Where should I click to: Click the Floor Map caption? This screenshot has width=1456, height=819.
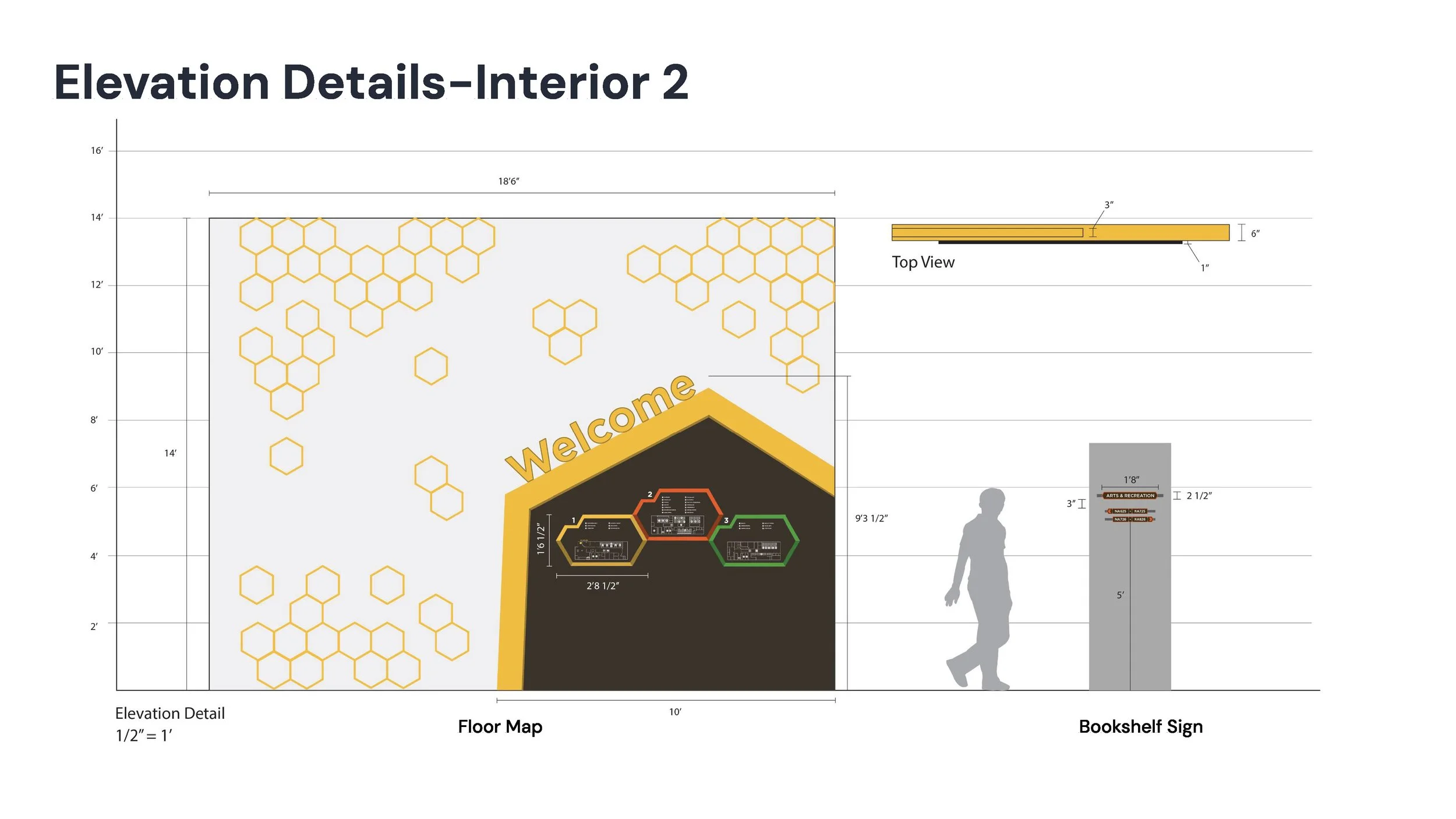(500, 726)
